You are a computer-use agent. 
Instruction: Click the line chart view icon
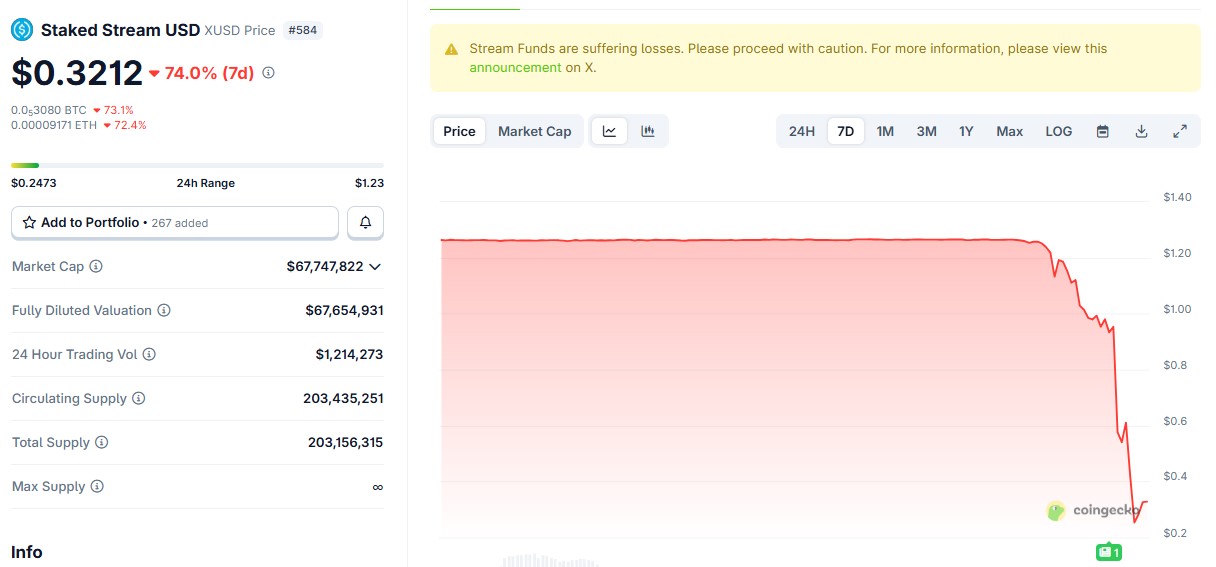[x=609, y=131]
